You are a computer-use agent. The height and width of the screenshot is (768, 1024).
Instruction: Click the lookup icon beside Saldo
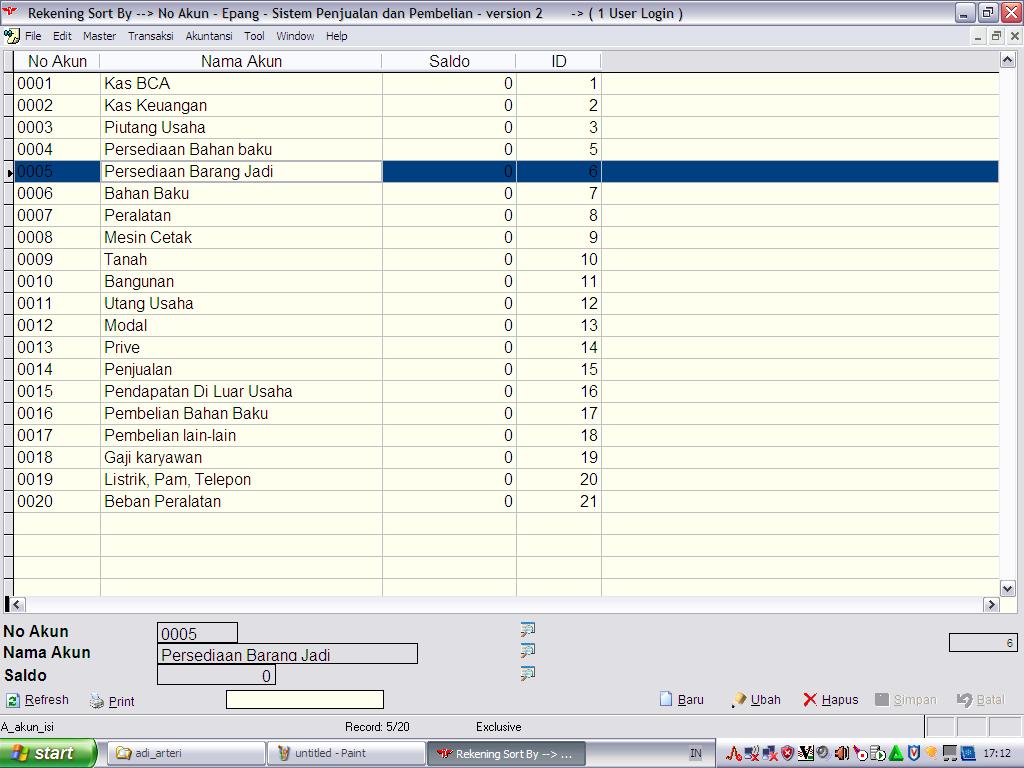[x=528, y=674]
